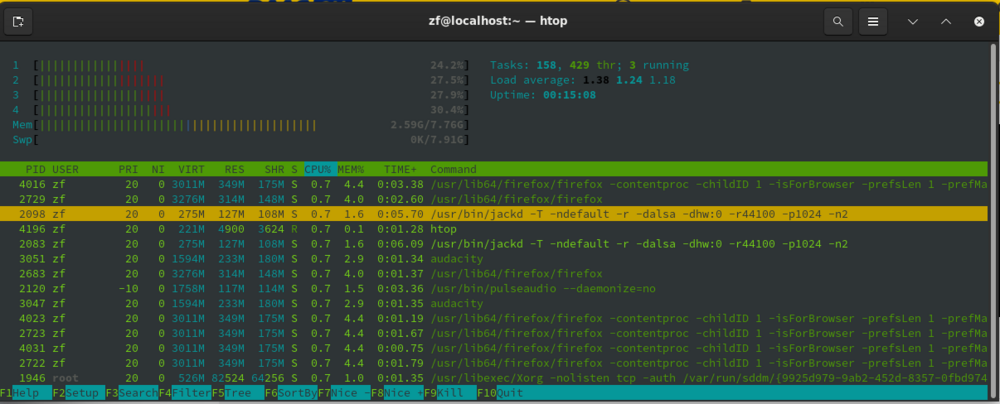Open a new terminal tab icon
The image size is (1000, 404).
click(18, 22)
